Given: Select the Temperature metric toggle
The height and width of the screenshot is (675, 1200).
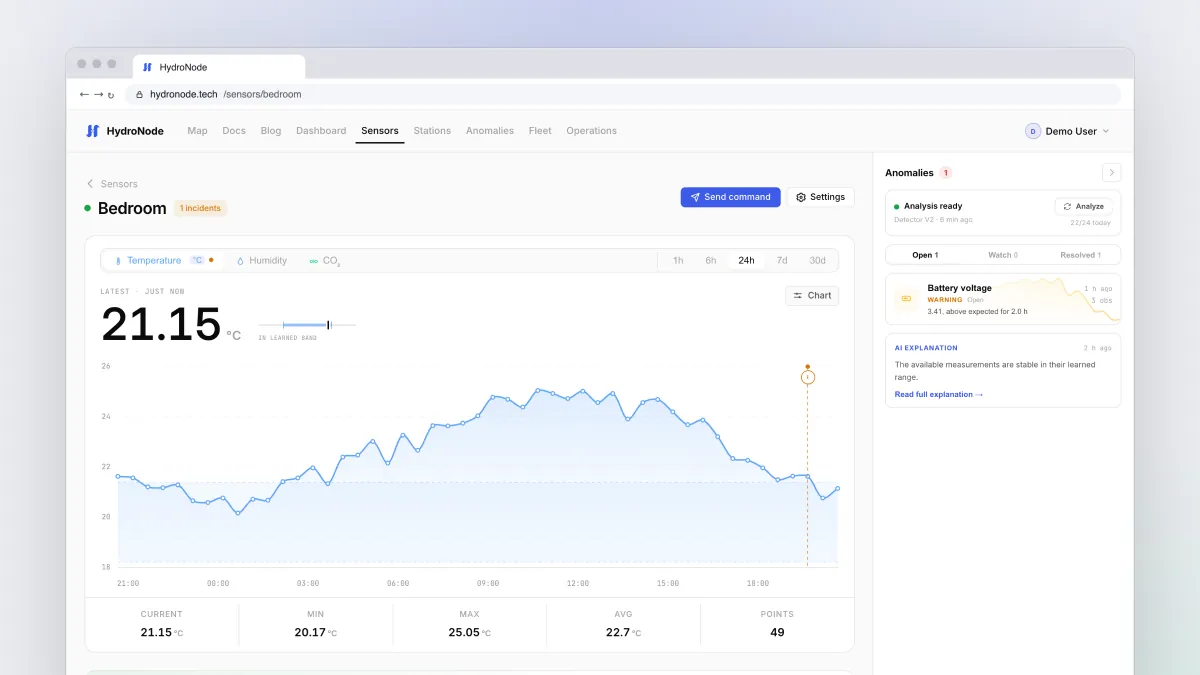Looking at the screenshot, I should [x=162, y=260].
